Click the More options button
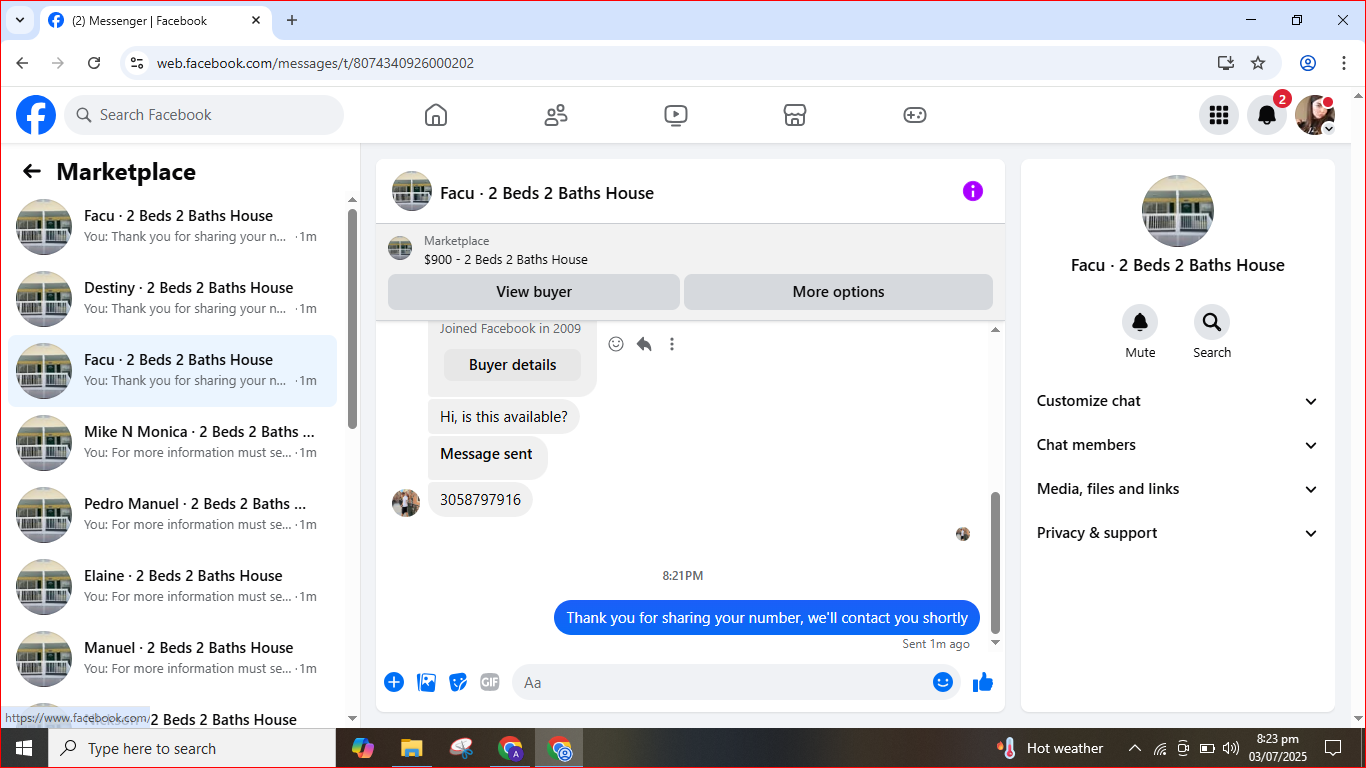The height and width of the screenshot is (768, 1366). [838, 292]
